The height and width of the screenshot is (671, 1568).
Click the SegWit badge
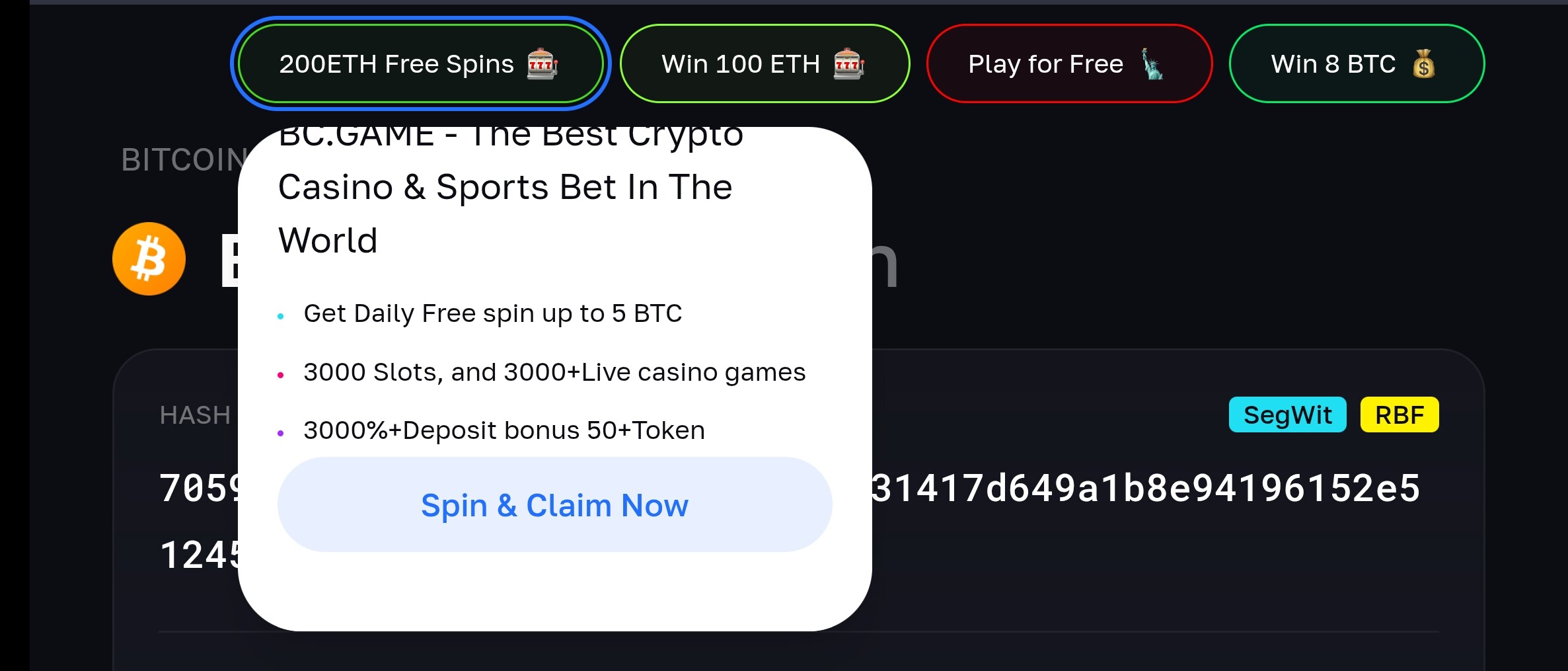(1287, 414)
